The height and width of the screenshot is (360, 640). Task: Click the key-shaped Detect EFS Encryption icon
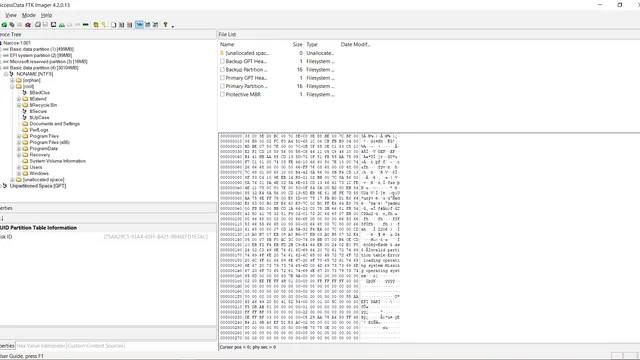(x=104, y=25)
